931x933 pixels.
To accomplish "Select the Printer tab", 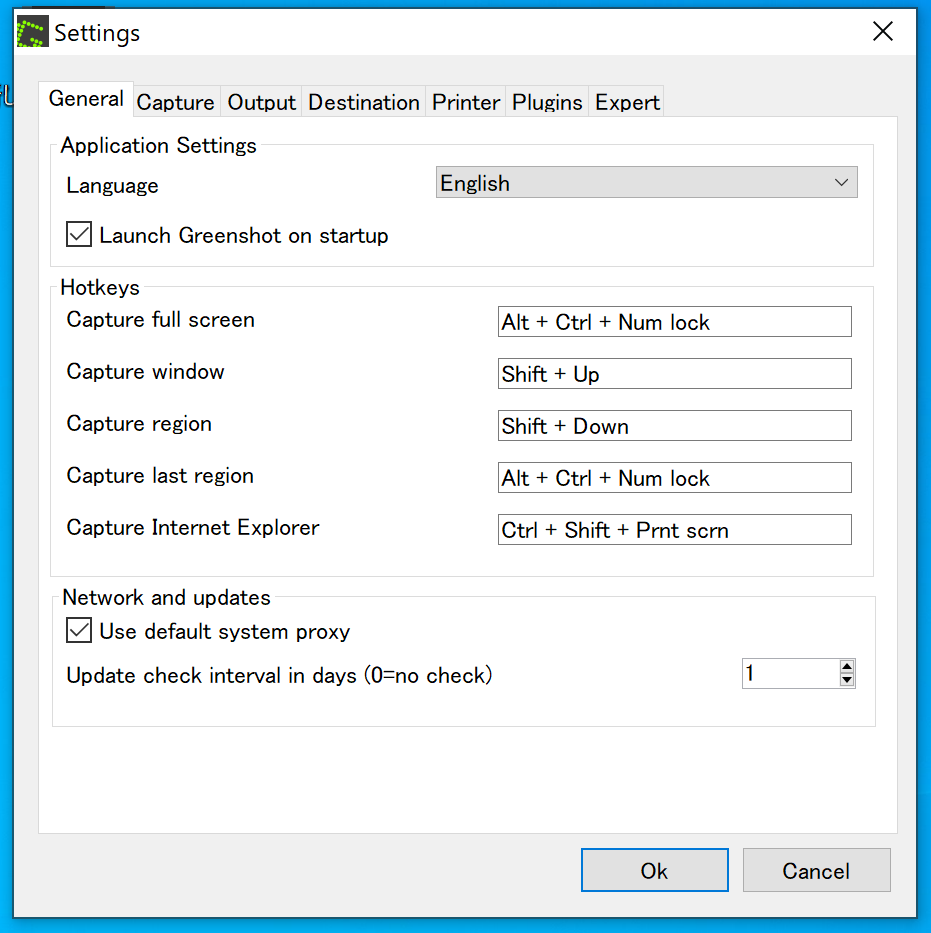I will 466,102.
